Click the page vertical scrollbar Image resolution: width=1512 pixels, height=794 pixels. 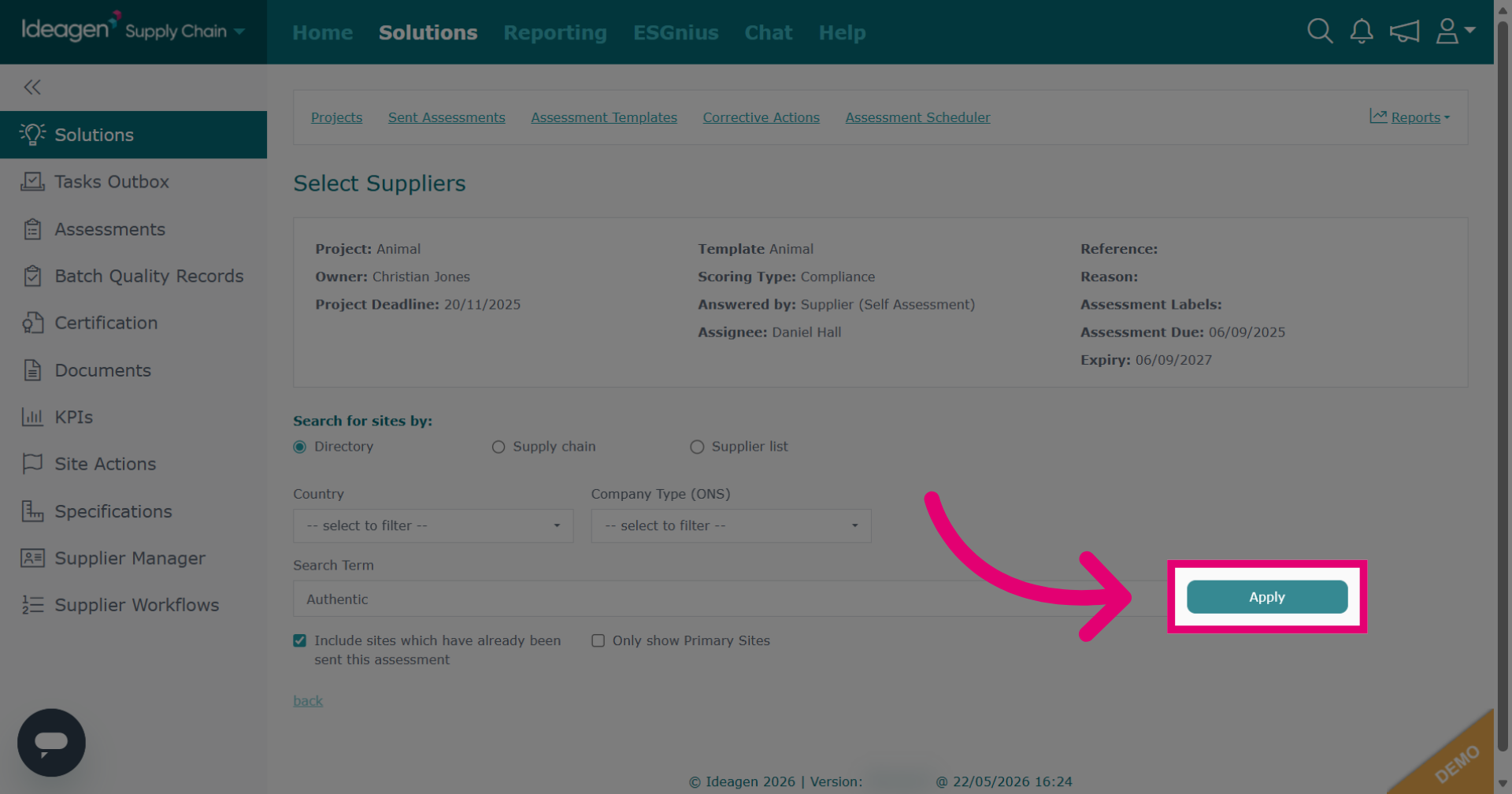coord(1503,386)
